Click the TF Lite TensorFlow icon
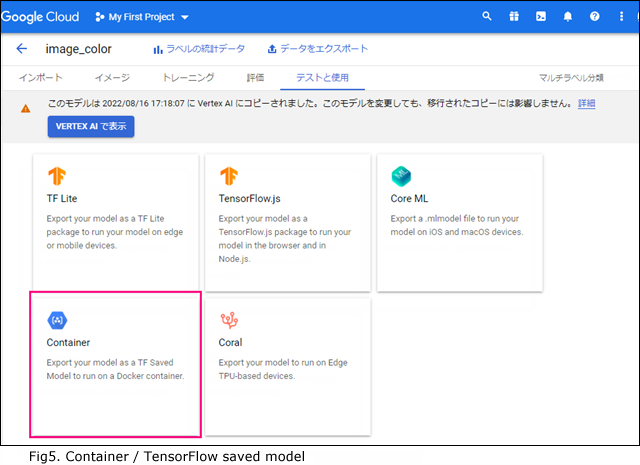 coord(57,176)
